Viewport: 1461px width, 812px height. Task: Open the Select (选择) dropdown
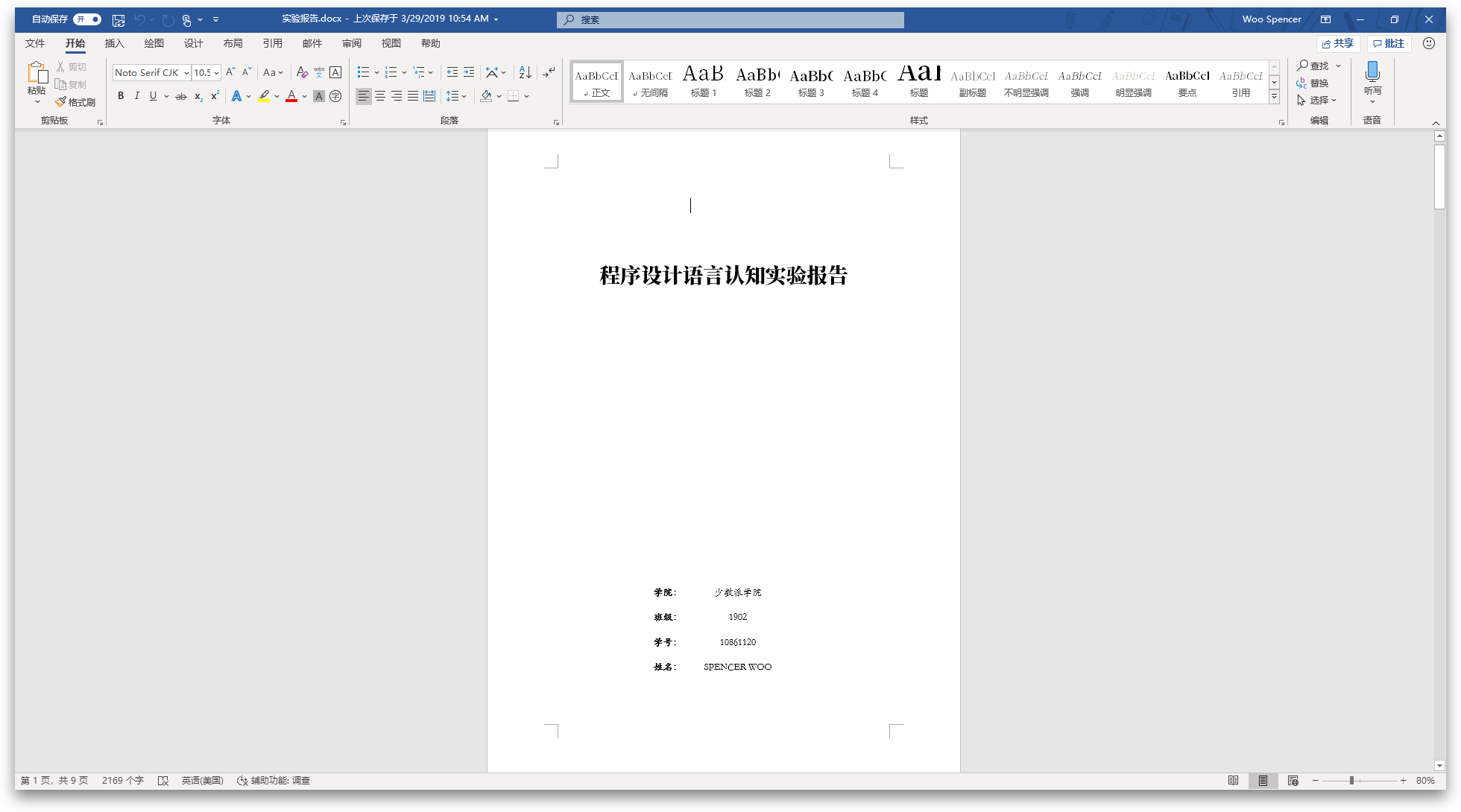[x=1316, y=100]
